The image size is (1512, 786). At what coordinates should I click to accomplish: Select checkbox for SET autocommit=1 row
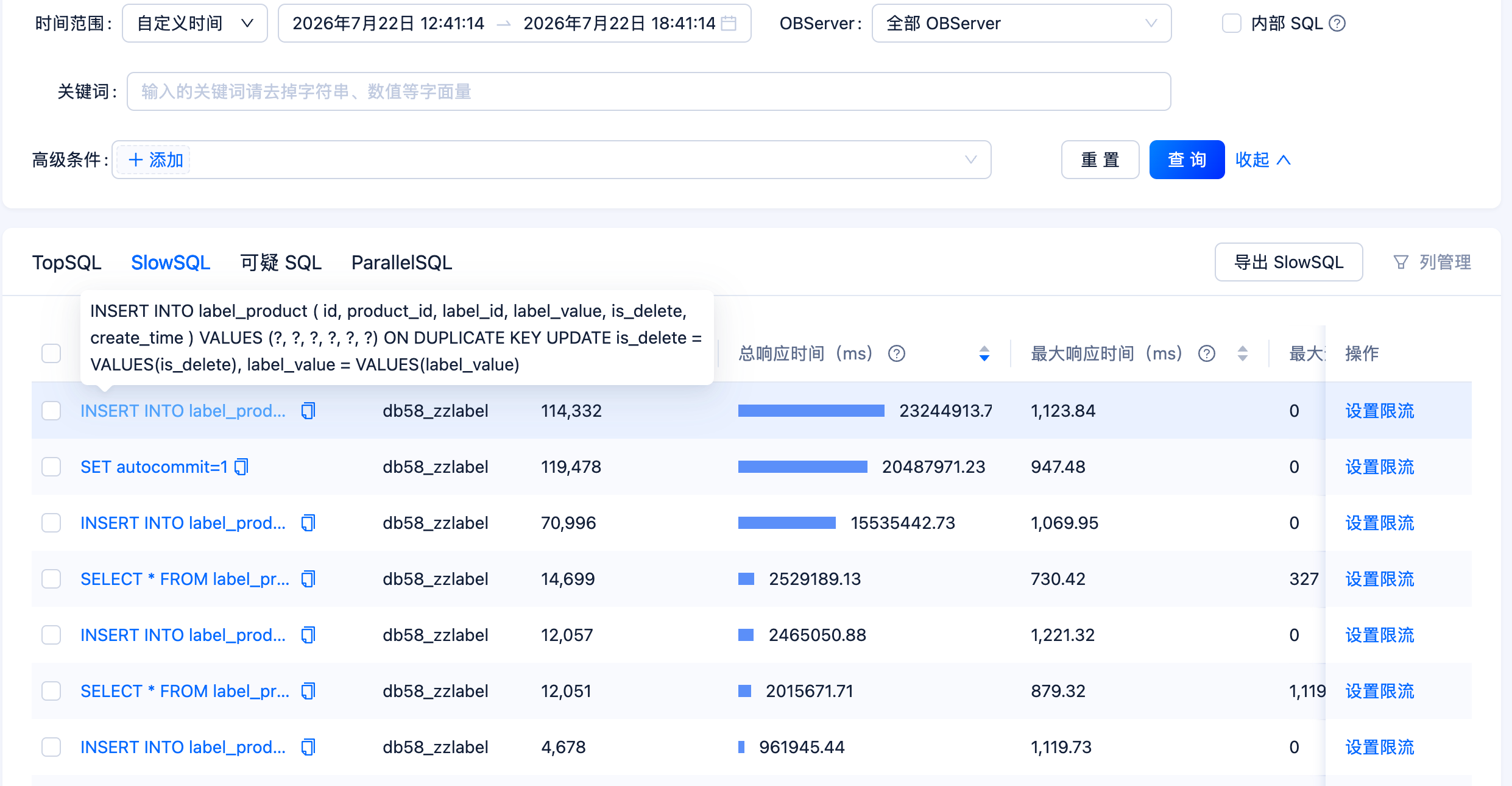click(x=51, y=467)
